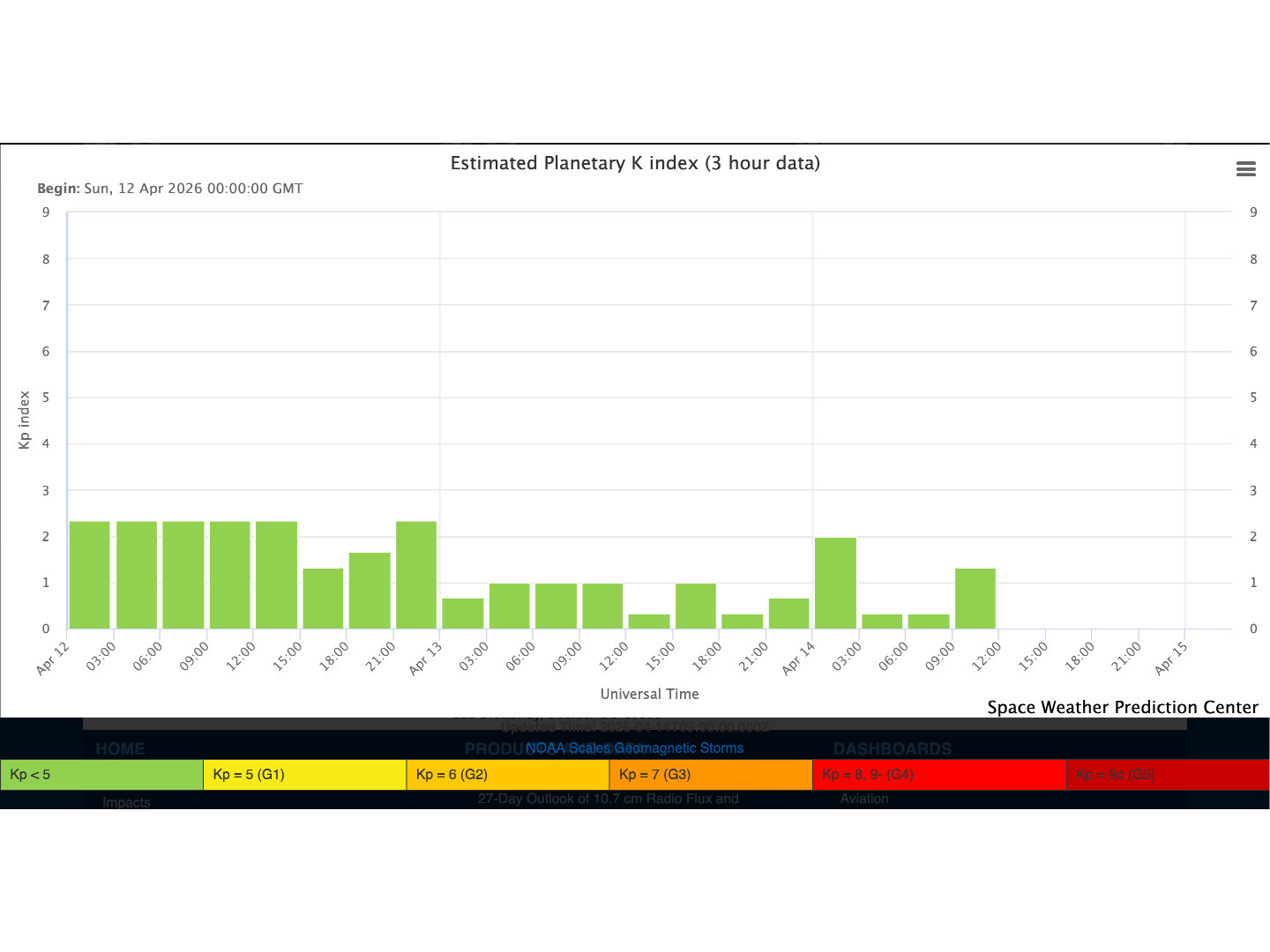Open the DASHBOARDS menu

pyautogui.click(x=892, y=749)
